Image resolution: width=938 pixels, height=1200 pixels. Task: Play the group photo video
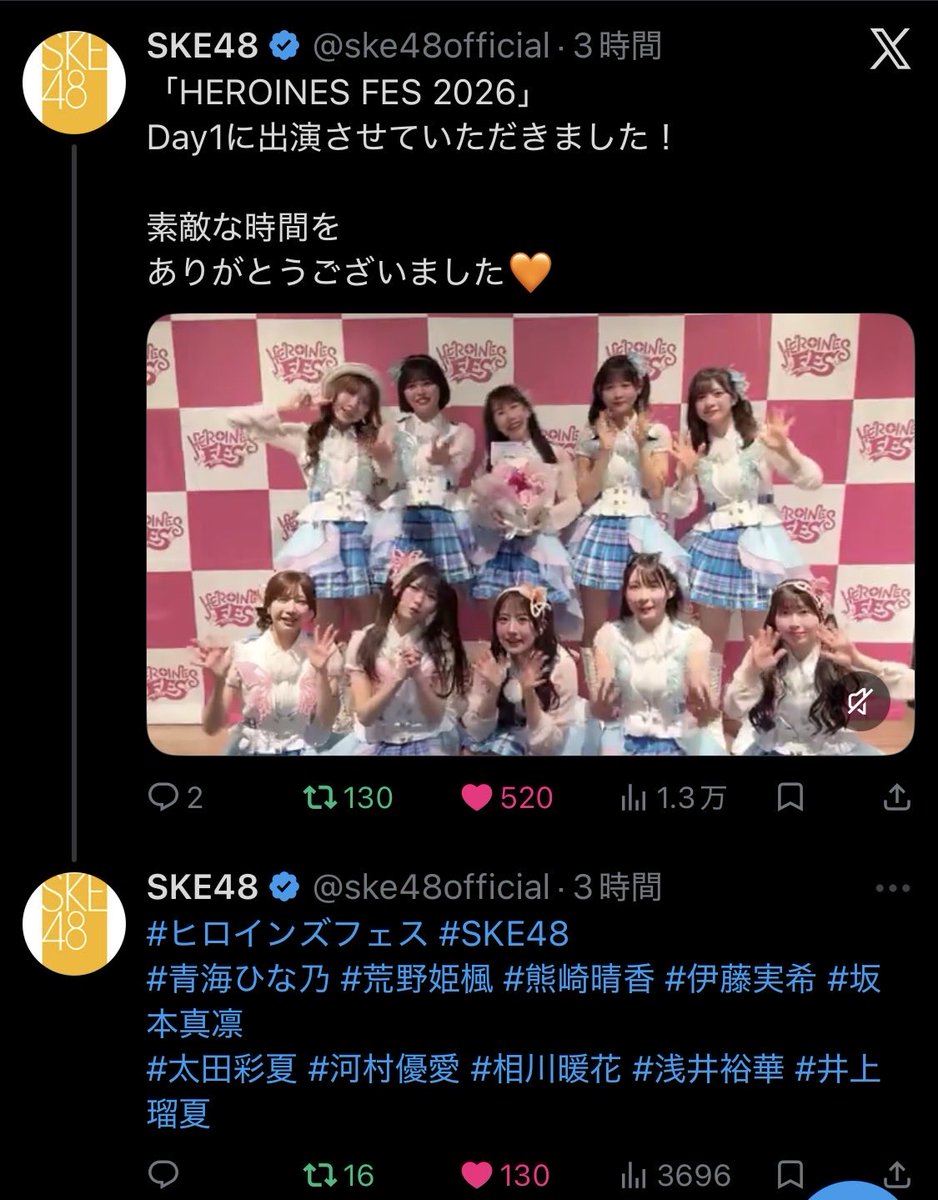click(x=530, y=534)
